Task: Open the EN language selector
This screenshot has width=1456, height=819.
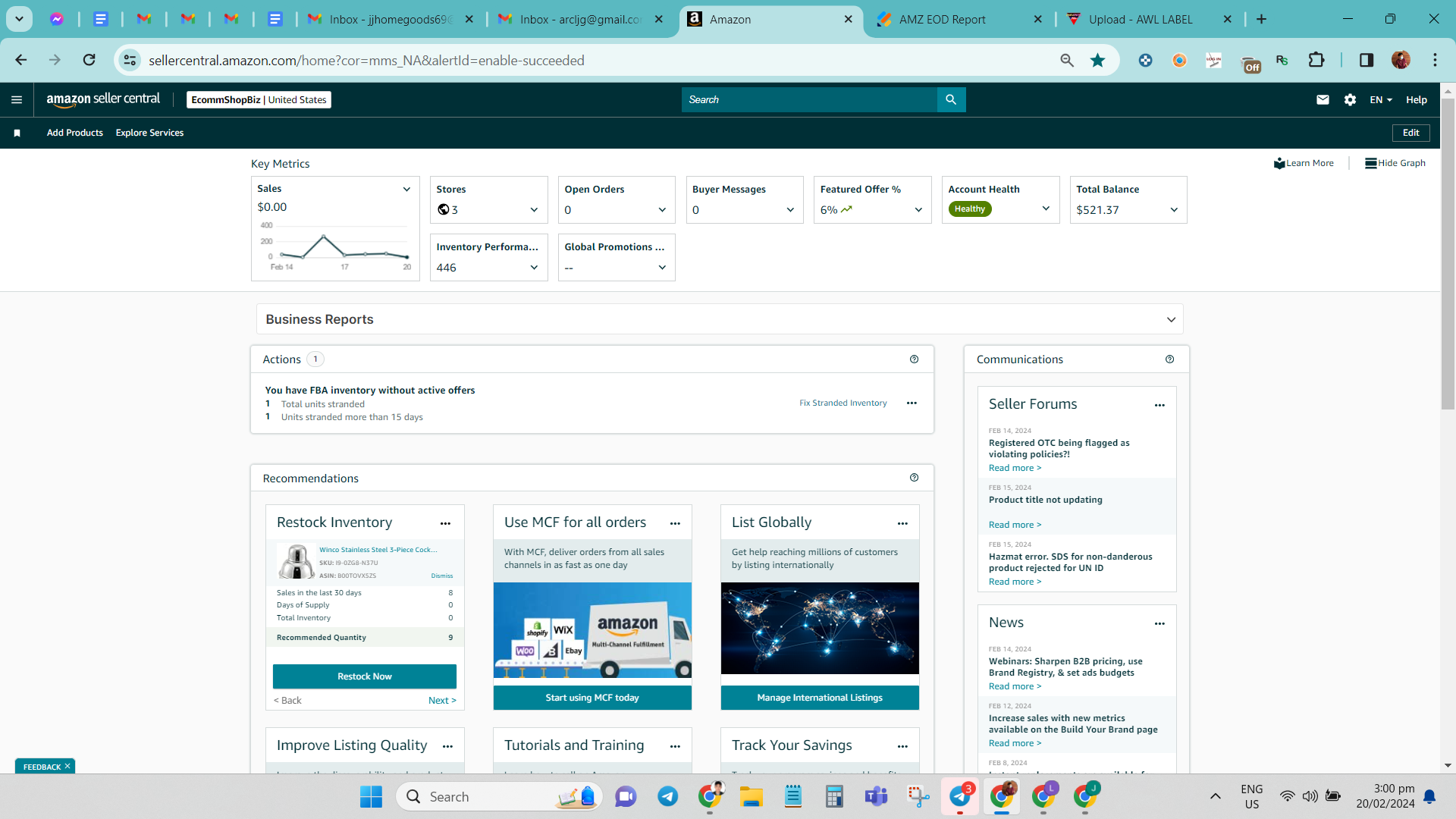Action: point(1381,99)
